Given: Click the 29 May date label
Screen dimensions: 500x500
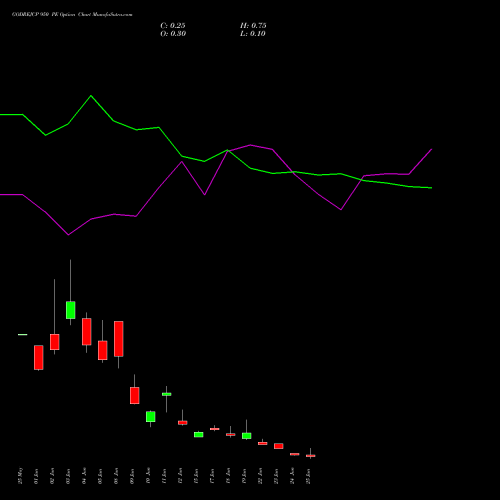Looking at the screenshot, I should tap(21, 476).
